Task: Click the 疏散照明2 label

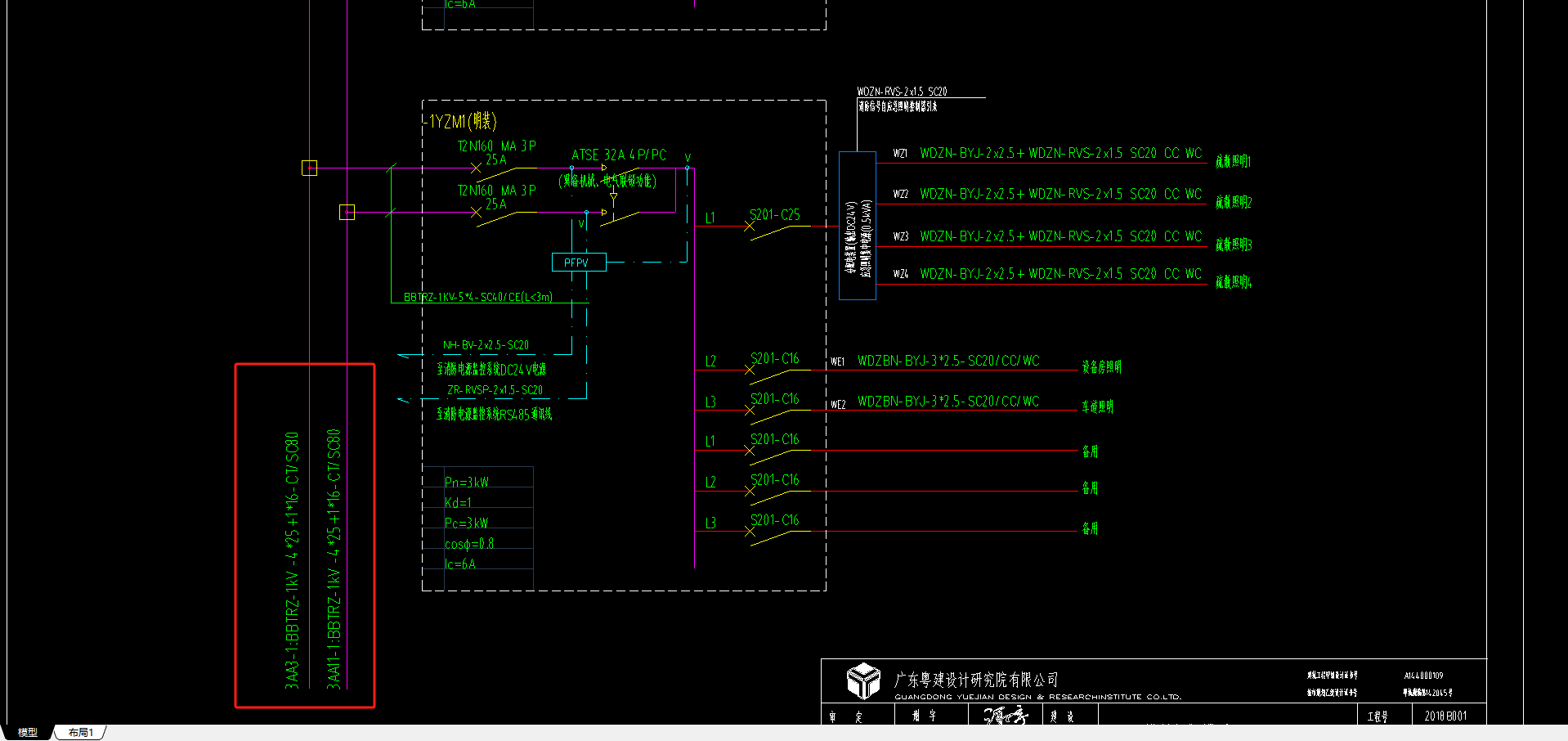Action: click(1233, 202)
